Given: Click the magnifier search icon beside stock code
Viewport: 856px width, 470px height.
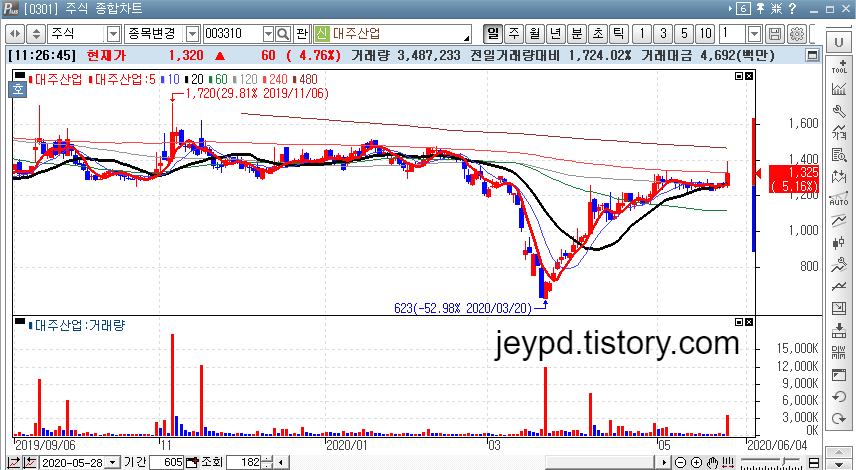Looking at the screenshot, I should click(283, 34).
